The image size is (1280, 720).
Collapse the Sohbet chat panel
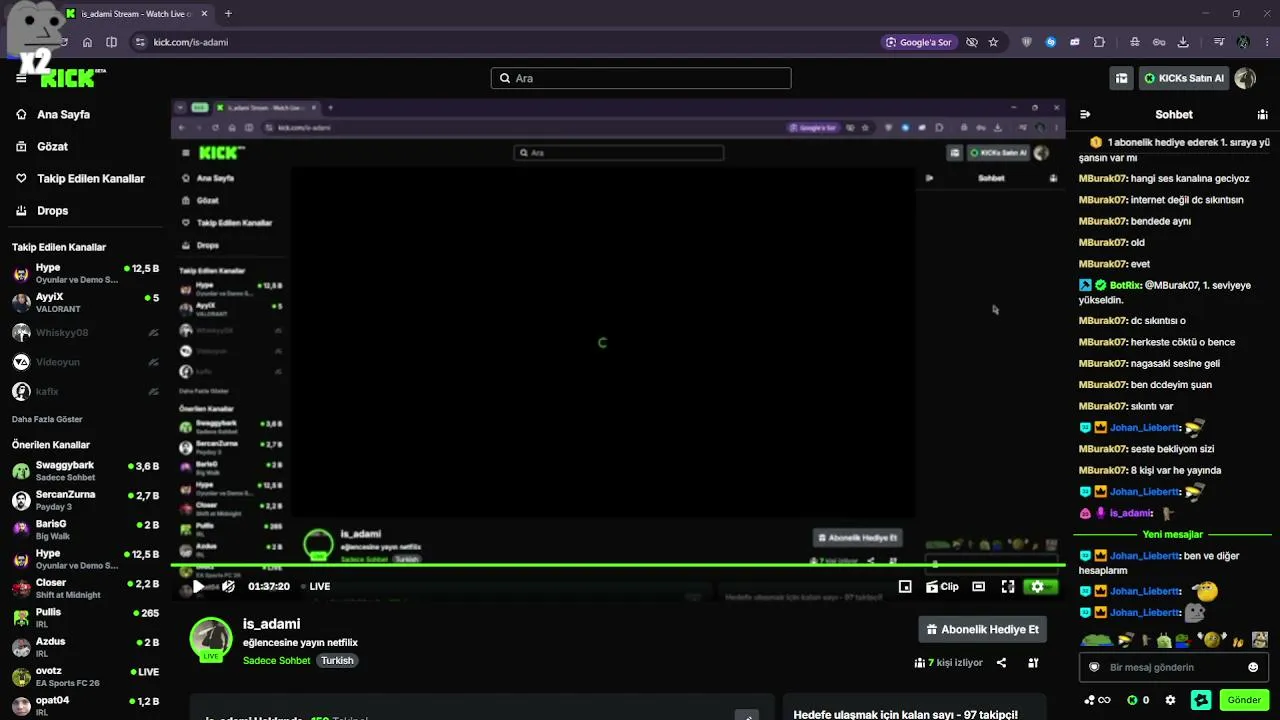1085,114
